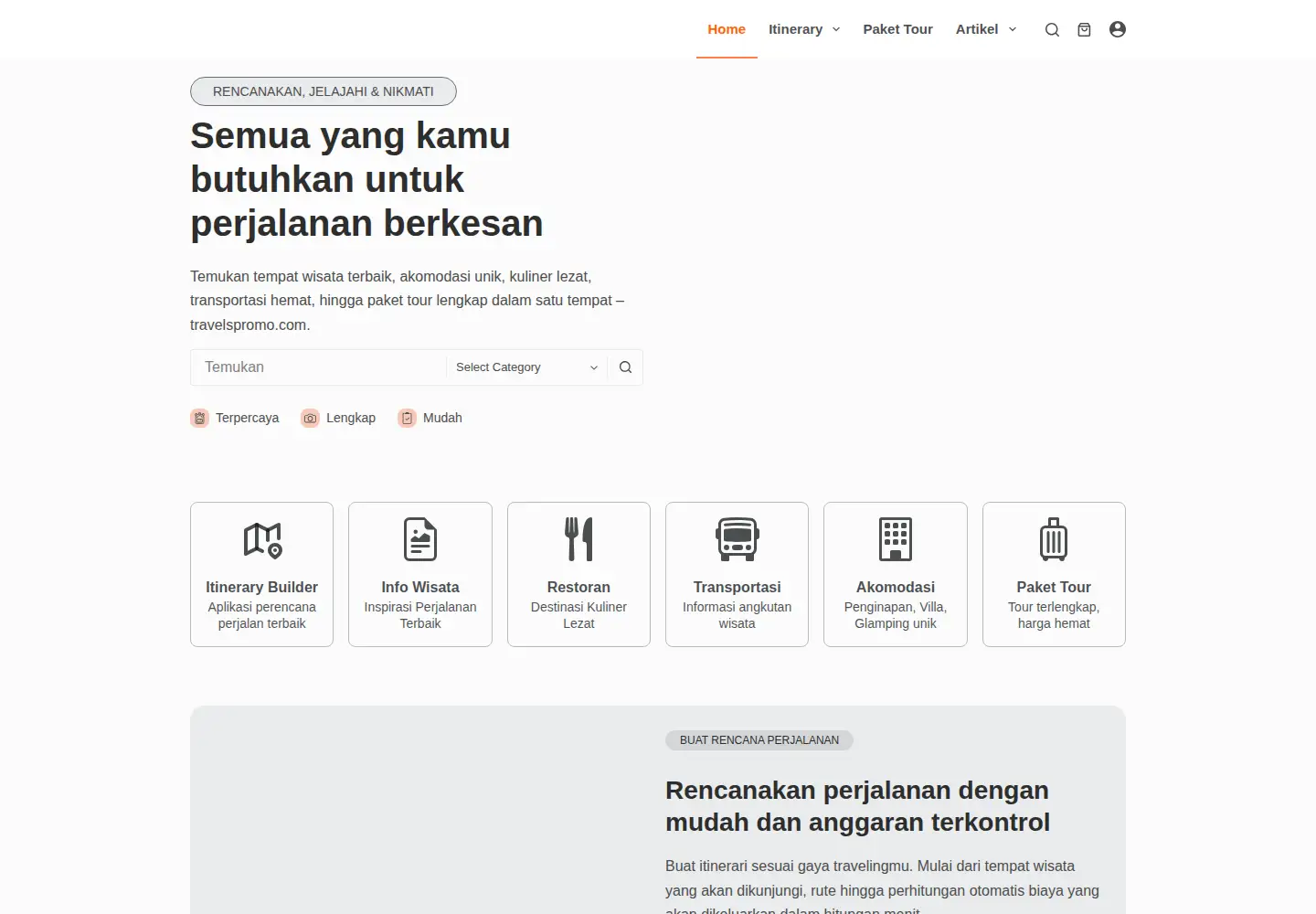Click 'Penginapan, Villa, Glamping unik' description

tap(896, 615)
